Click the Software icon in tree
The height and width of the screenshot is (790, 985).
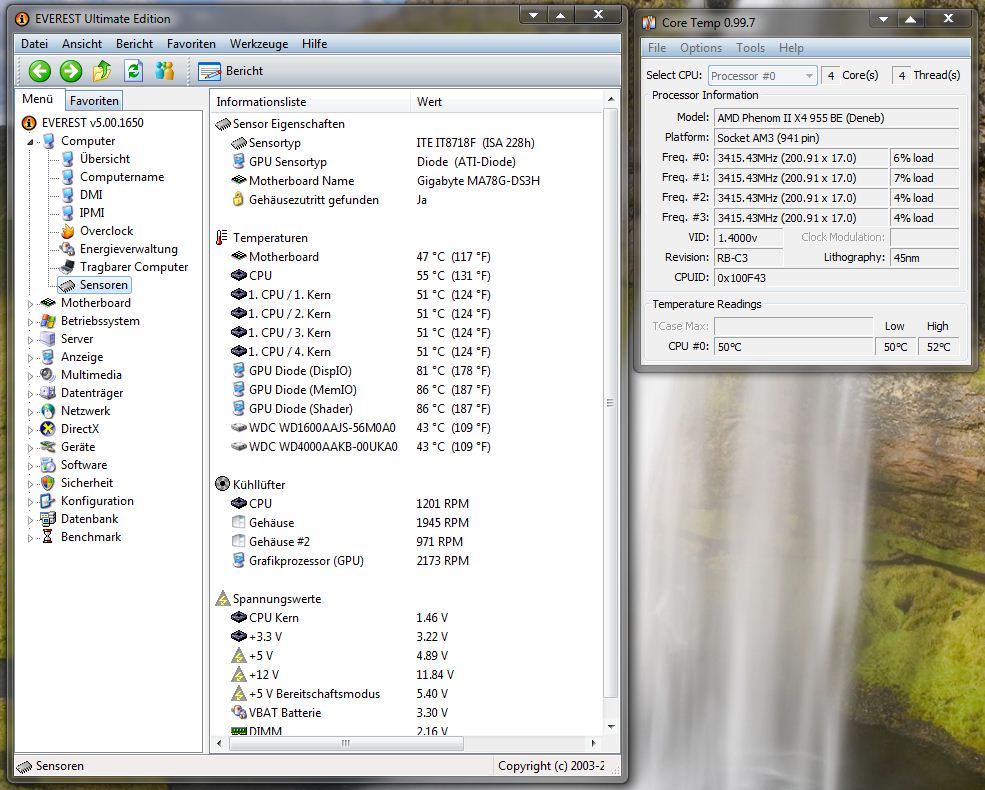[x=48, y=465]
